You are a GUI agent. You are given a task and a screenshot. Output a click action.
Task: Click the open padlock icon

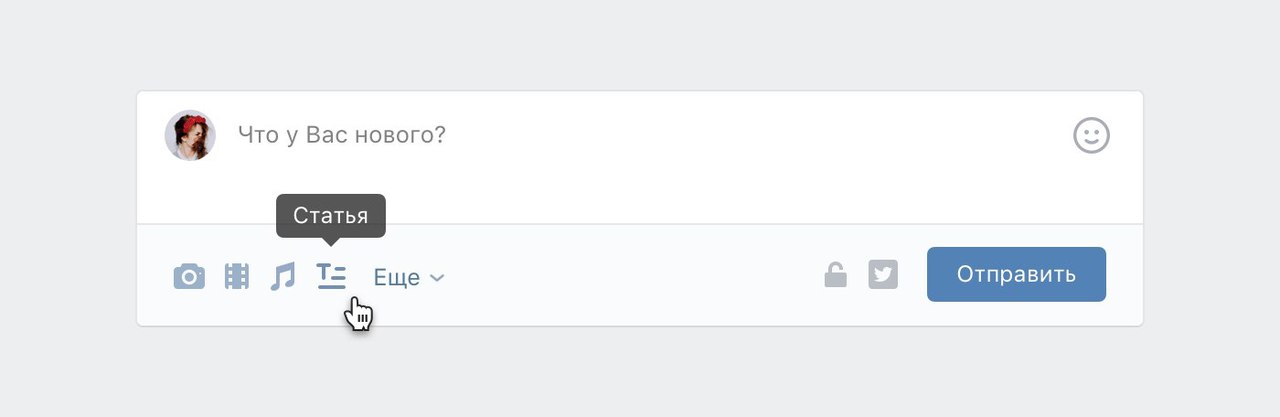pos(835,274)
